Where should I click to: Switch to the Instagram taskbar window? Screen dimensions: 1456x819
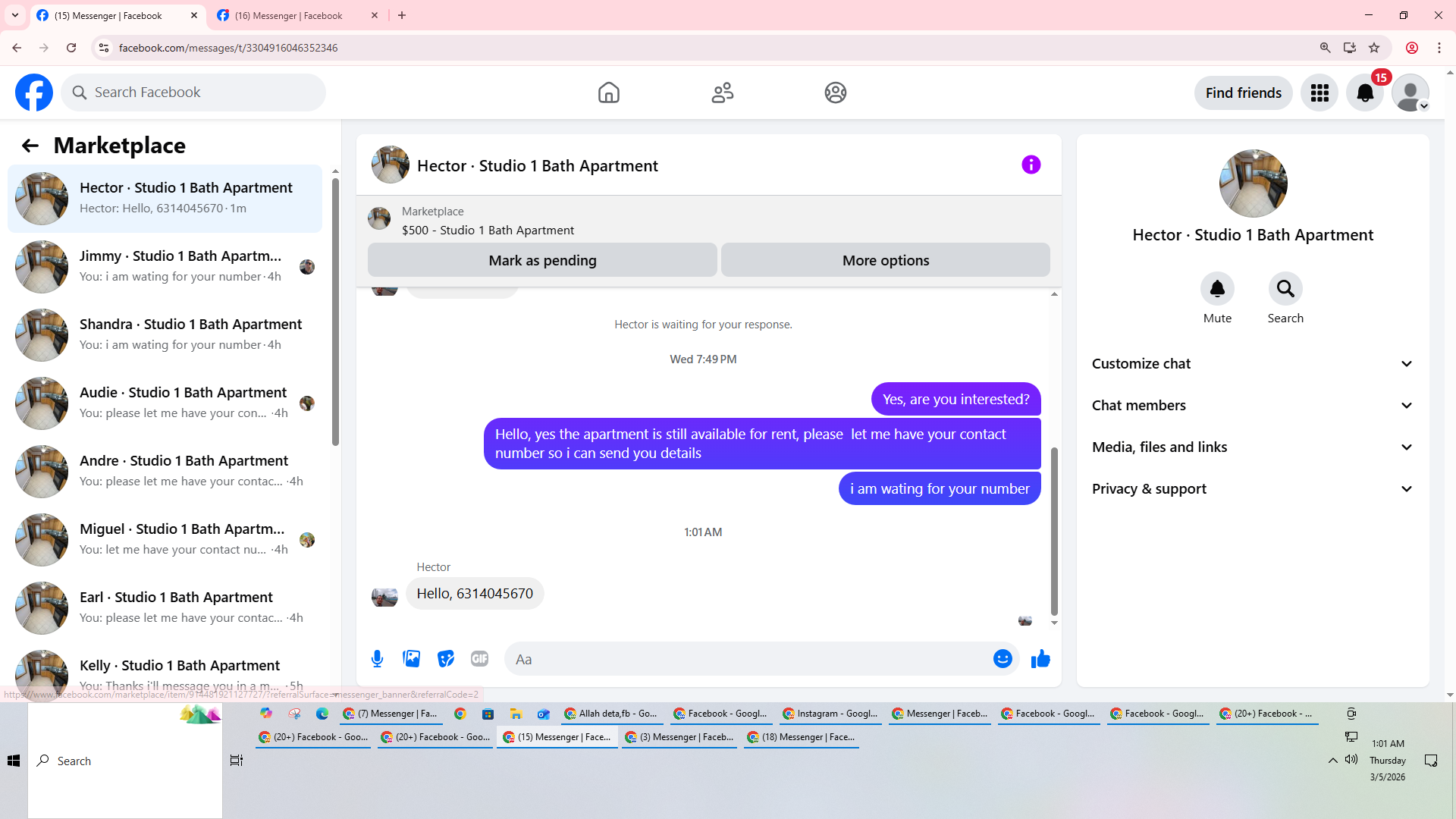pyautogui.click(x=830, y=714)
